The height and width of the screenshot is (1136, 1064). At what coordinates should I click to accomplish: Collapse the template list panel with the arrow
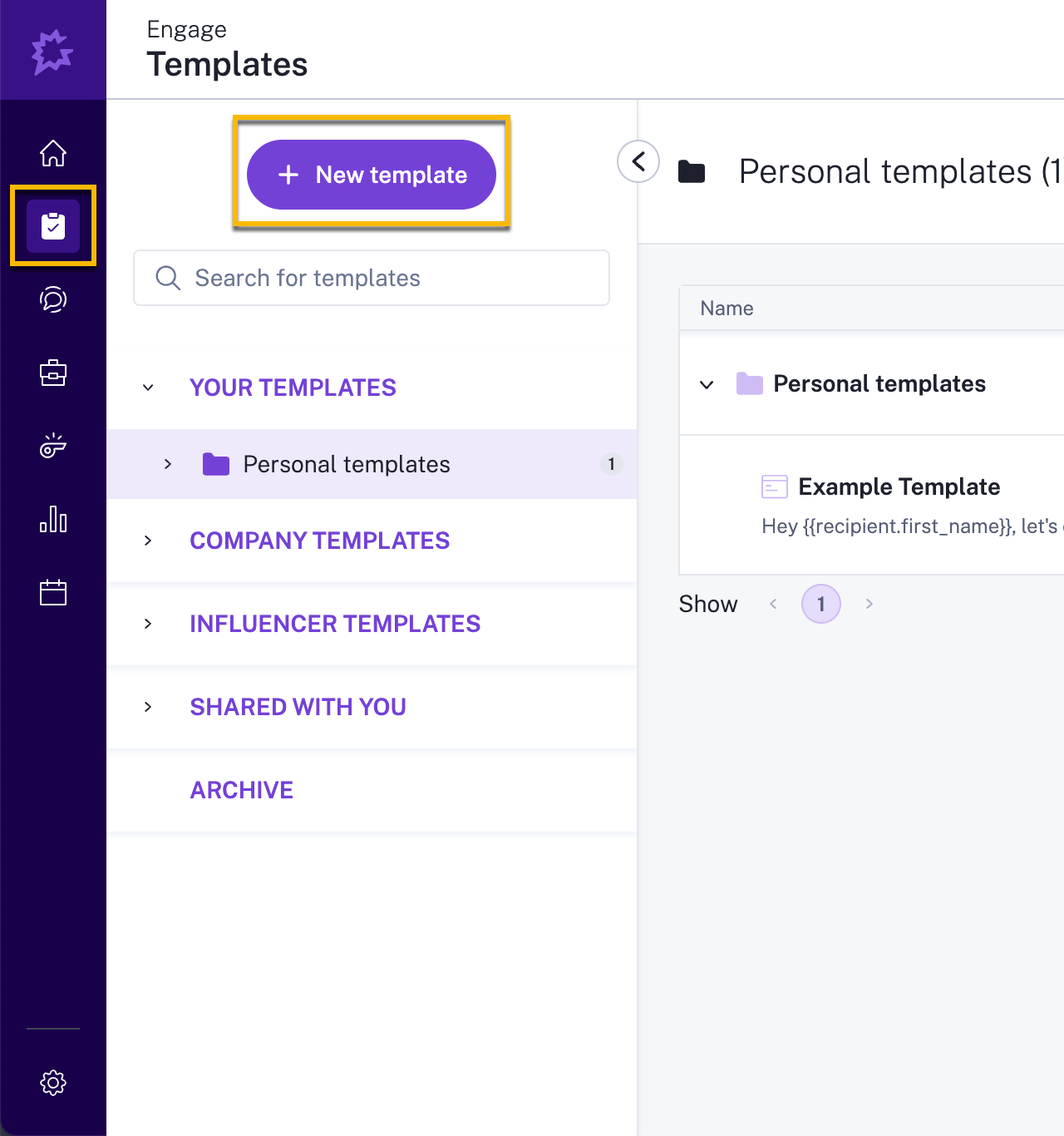pos(638,161)
